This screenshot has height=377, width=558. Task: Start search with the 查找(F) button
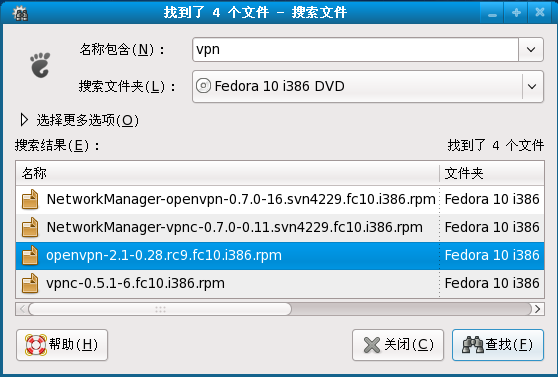(x=498, y=345)
